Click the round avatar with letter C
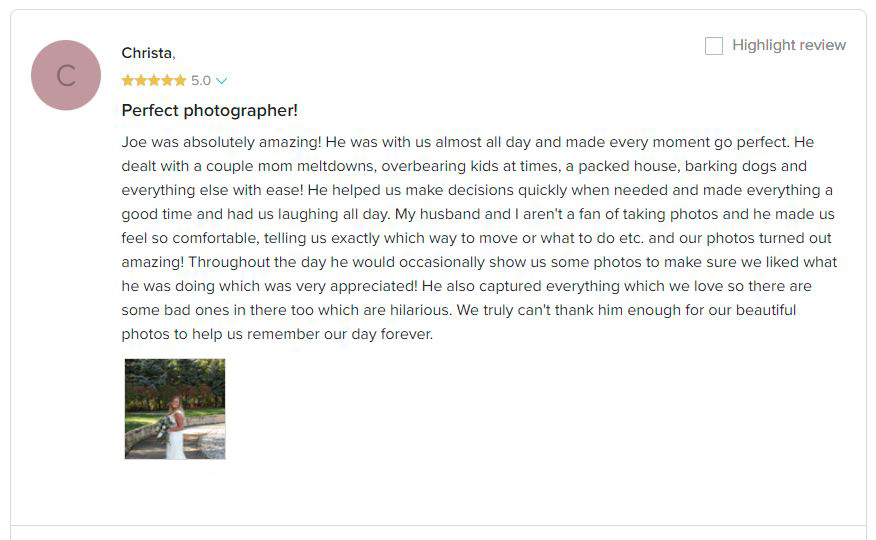Viewport: 876px width, 540px height. point(66,75)
